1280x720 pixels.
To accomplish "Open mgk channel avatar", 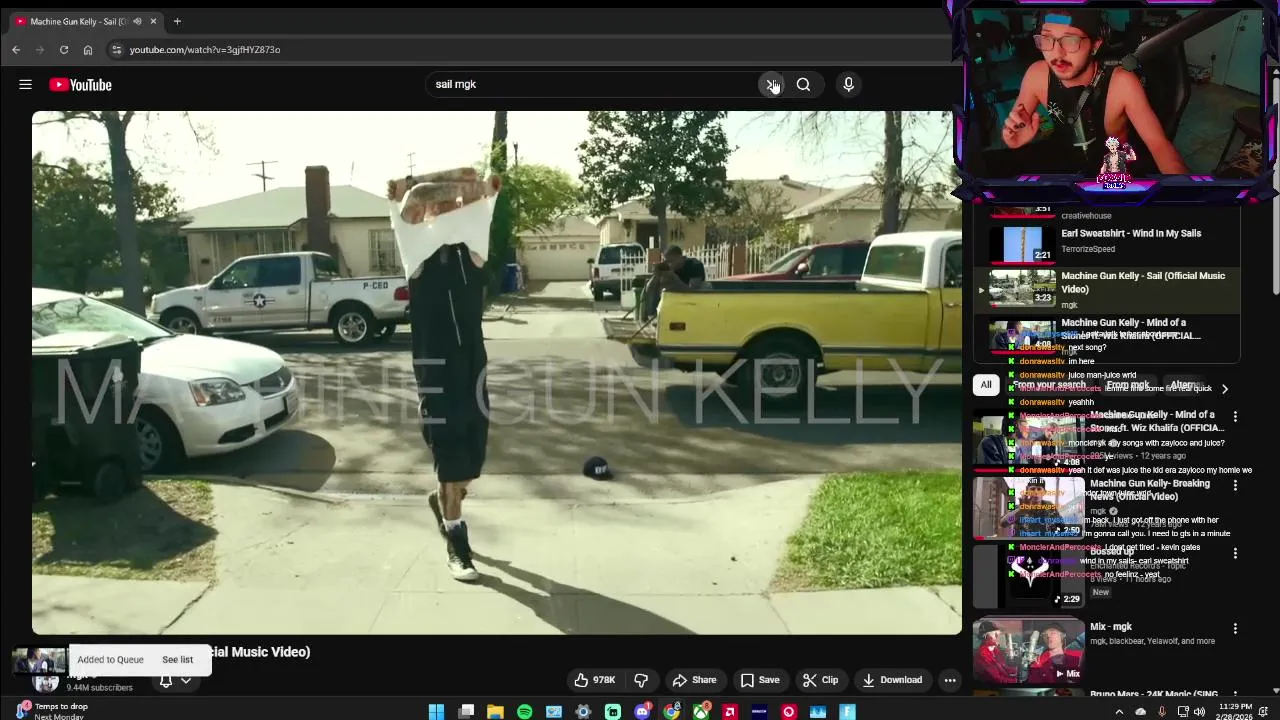I will (45, 682).
